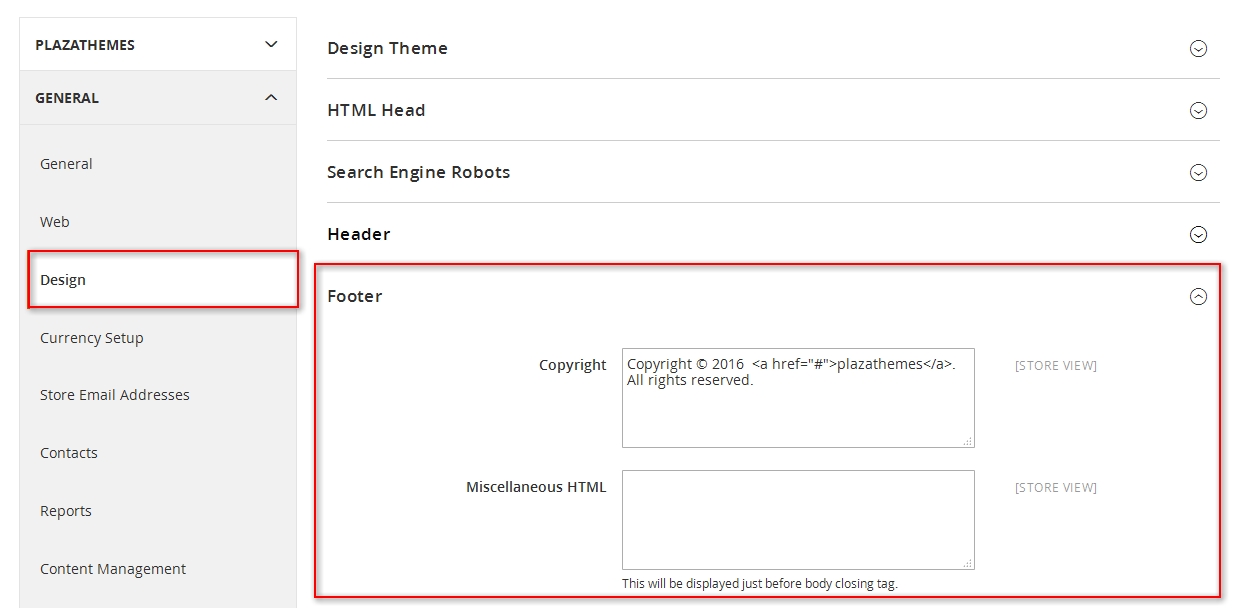Click the Miscellaneous HTML text area

[798, 519]
